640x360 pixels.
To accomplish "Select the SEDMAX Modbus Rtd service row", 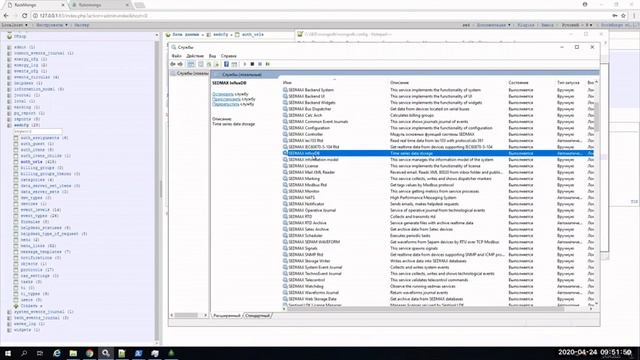I will [438, 185].
